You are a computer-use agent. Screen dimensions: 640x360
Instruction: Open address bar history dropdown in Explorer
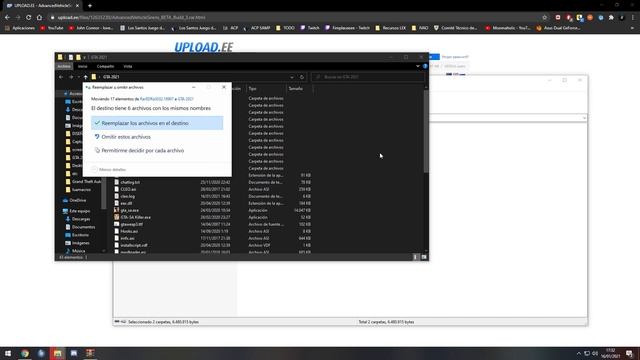292,77
